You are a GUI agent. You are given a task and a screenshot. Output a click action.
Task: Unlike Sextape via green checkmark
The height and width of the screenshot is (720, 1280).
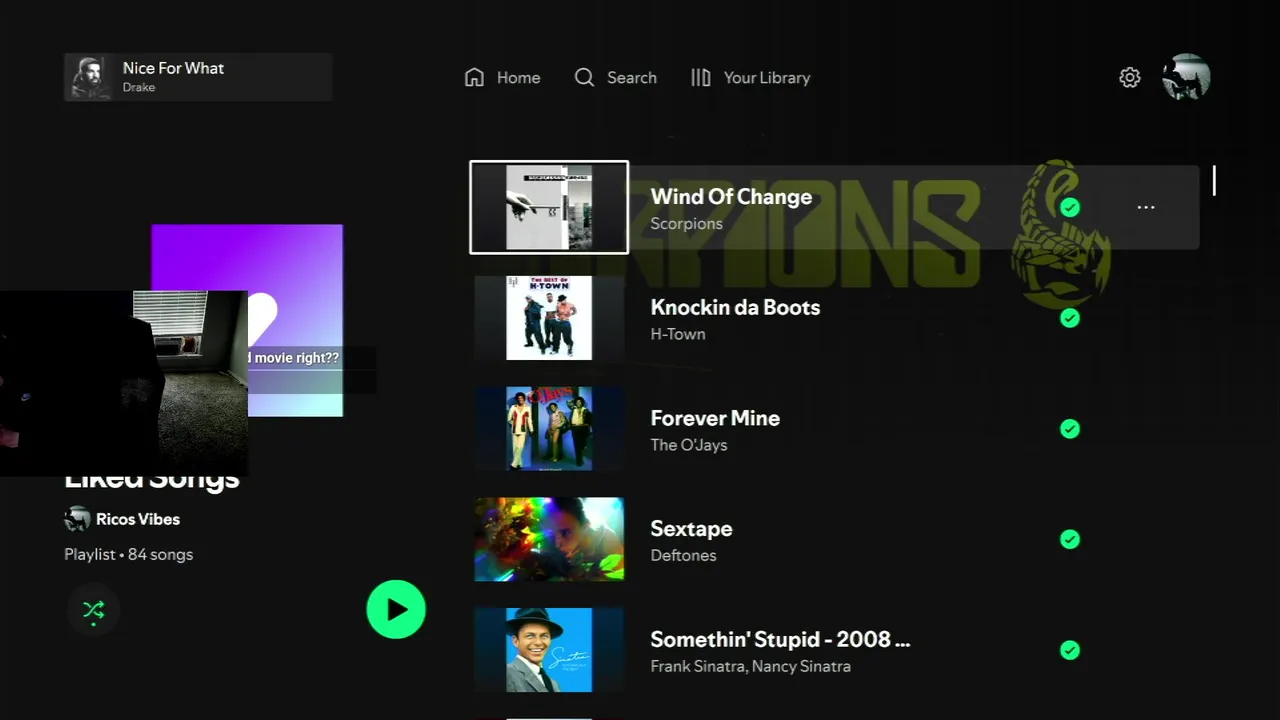pyautogui.click(x=1070, y=539)
